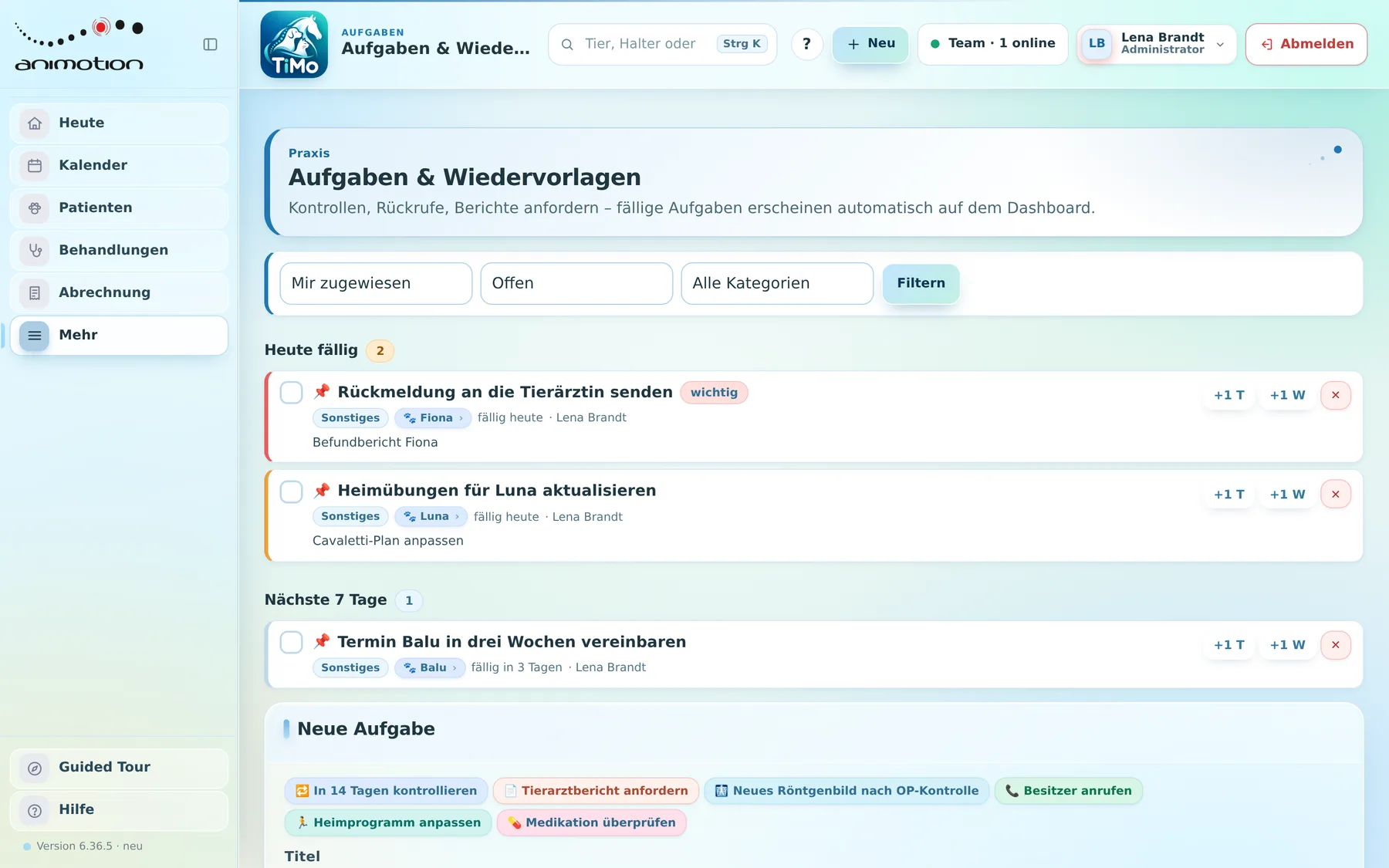
Task: Click the Heute home icon
Action: 35,123
